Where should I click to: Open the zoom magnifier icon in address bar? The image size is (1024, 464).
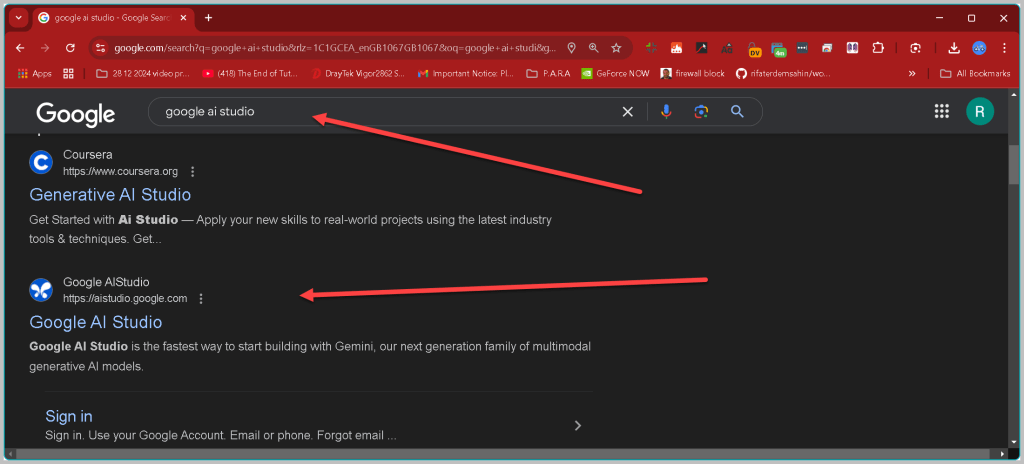594,48
